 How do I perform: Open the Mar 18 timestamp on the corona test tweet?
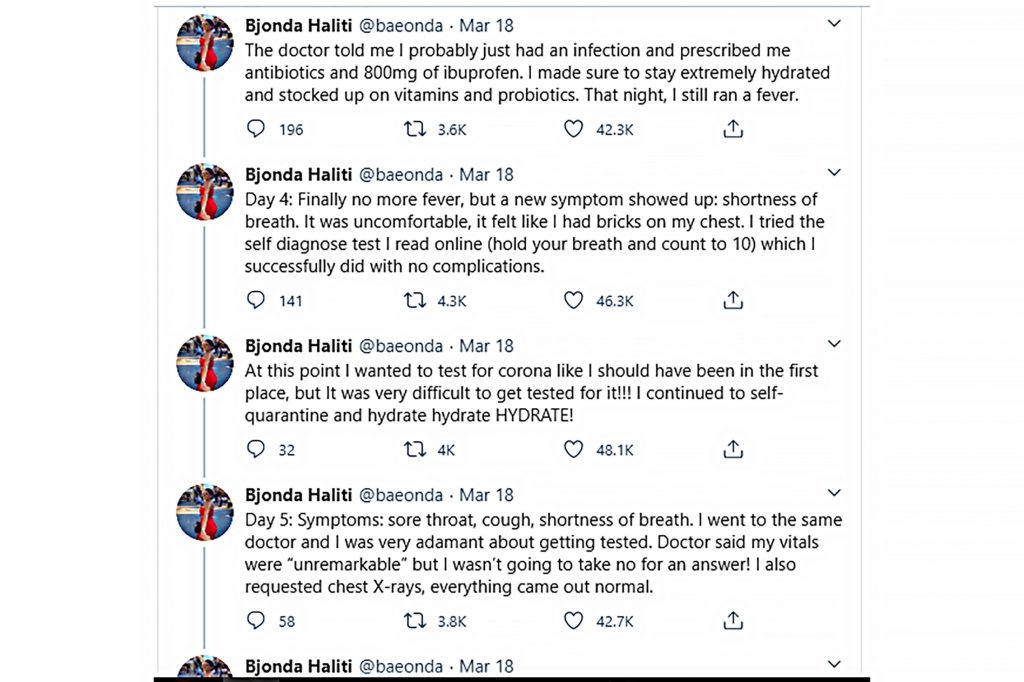[x=487, y=346]
